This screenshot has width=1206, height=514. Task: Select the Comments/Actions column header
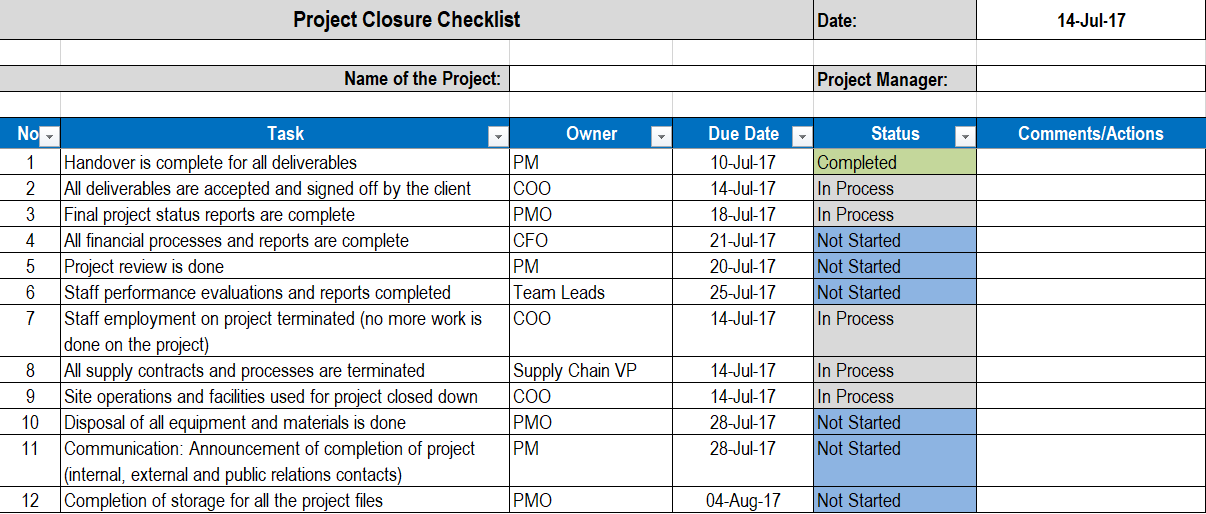tap(1091, 134)
